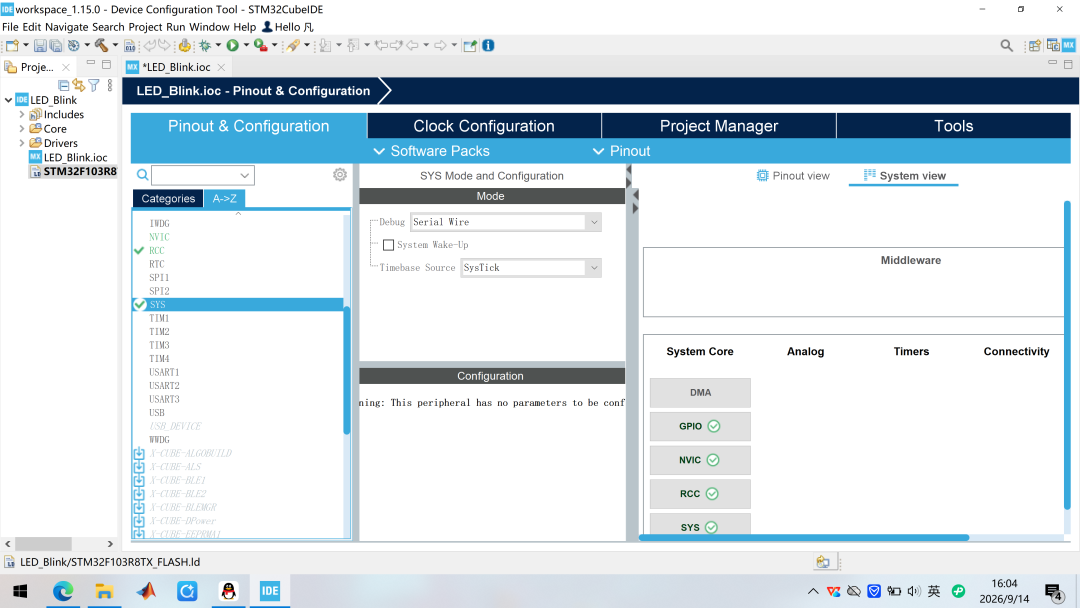Switch to the Clock Configuration tab

click(x=484, y=126)
